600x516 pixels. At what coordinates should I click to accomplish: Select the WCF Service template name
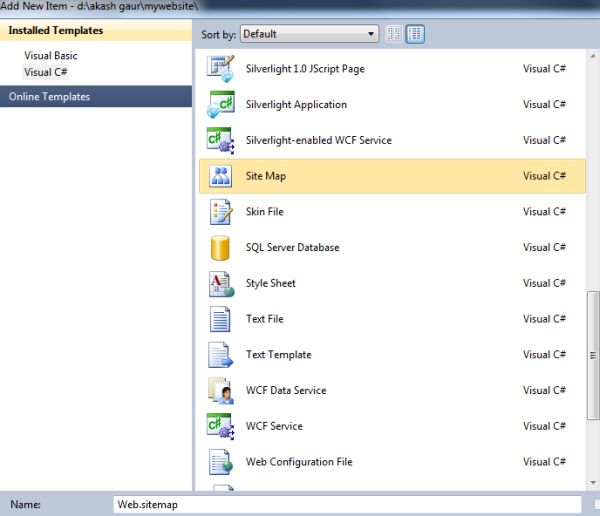pos(274,426)
